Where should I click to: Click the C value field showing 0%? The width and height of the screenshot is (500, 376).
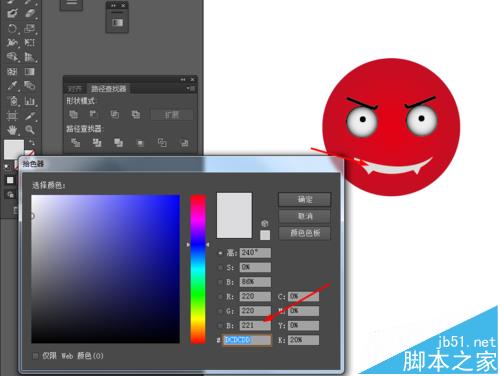(x=303, y=296)
